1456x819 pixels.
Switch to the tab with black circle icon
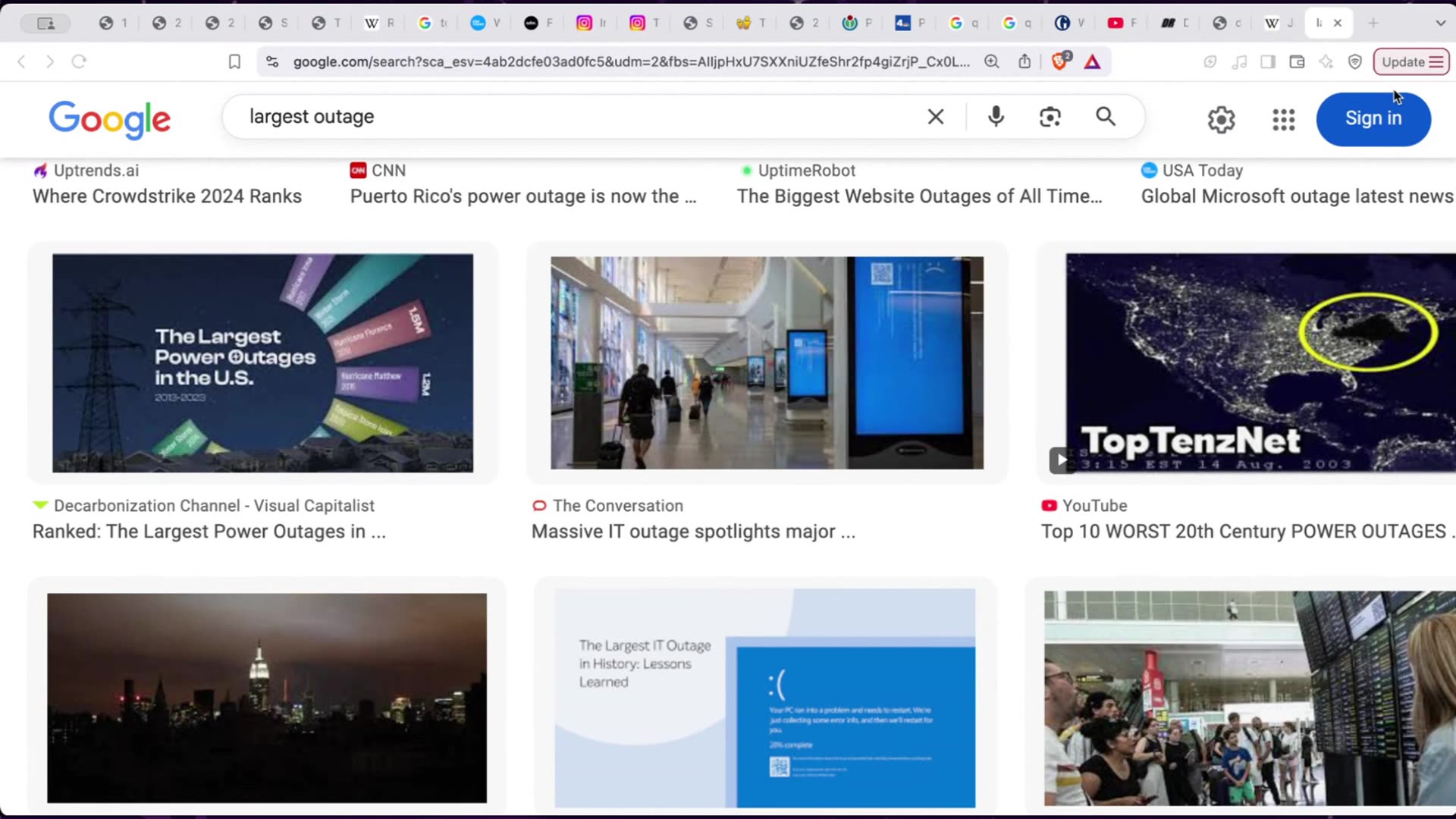(x=538, y=24)
